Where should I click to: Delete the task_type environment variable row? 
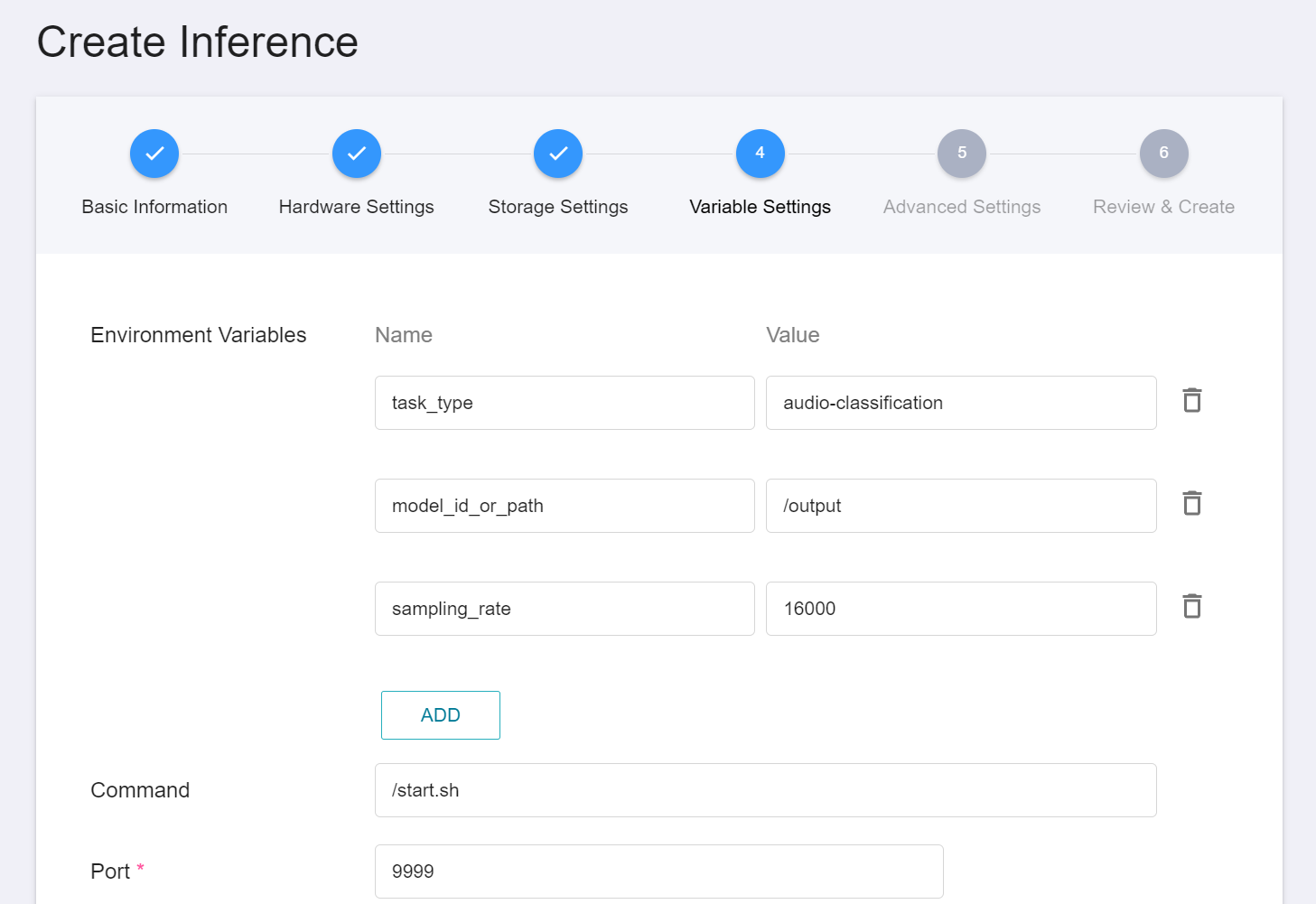(1192, 400)
